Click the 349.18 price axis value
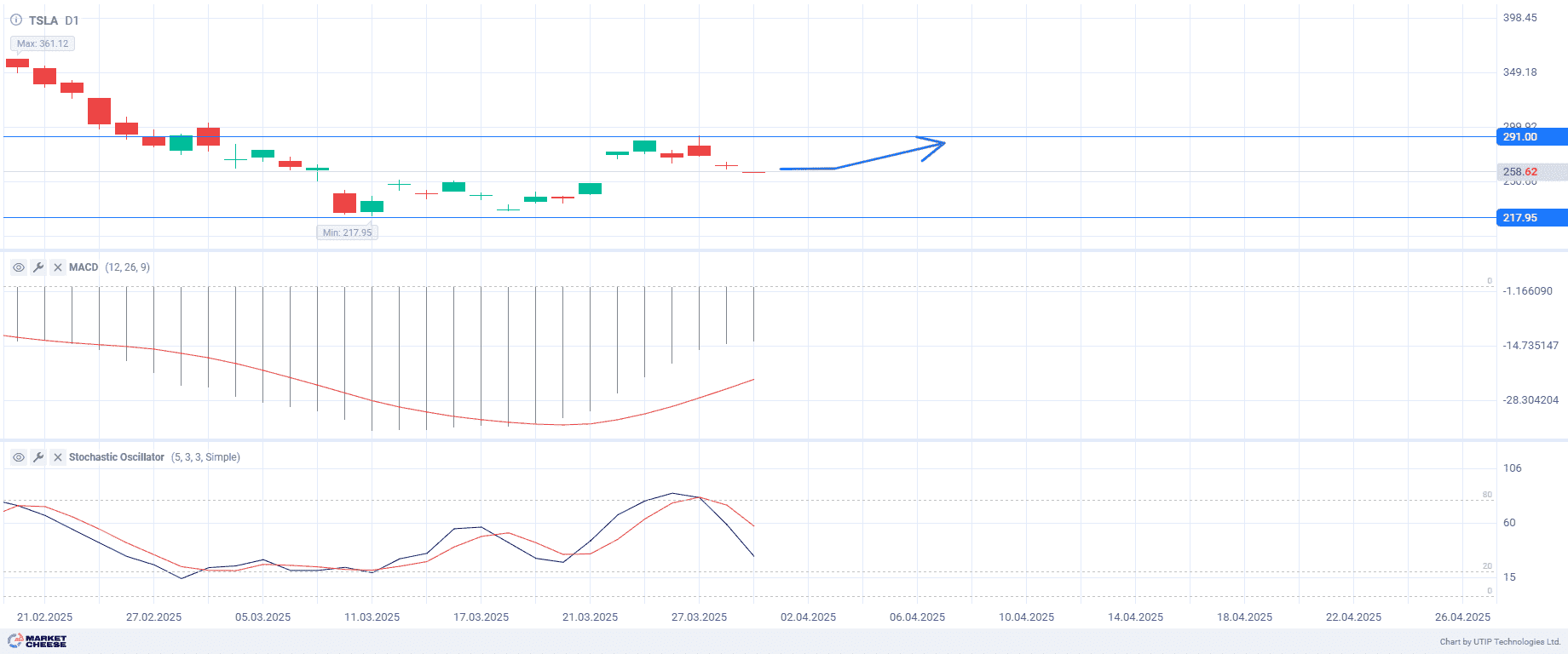The image size is (1568, 654). (x=1520, y=72)
